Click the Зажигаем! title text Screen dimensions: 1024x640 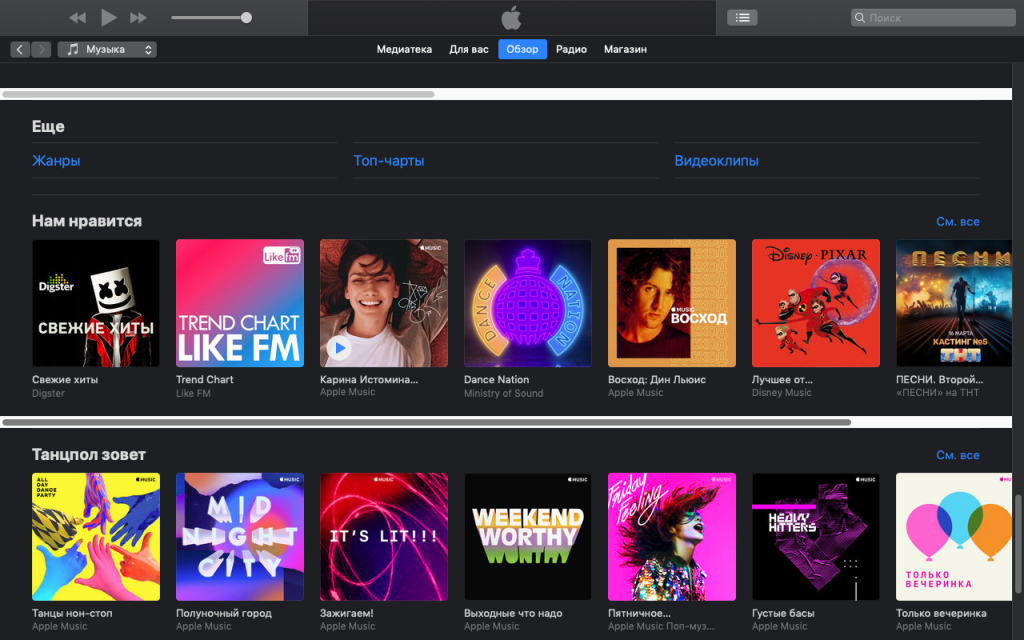tap(347, 613)
